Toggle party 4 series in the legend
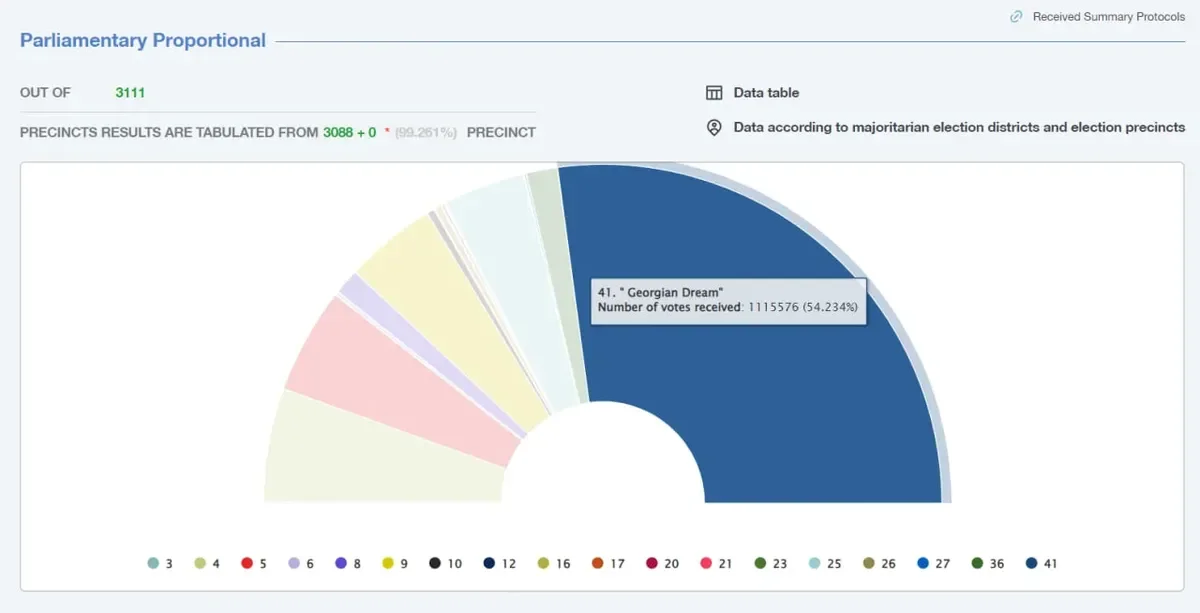The width and height of the screenshot is (1200, 613). [208, 564]
